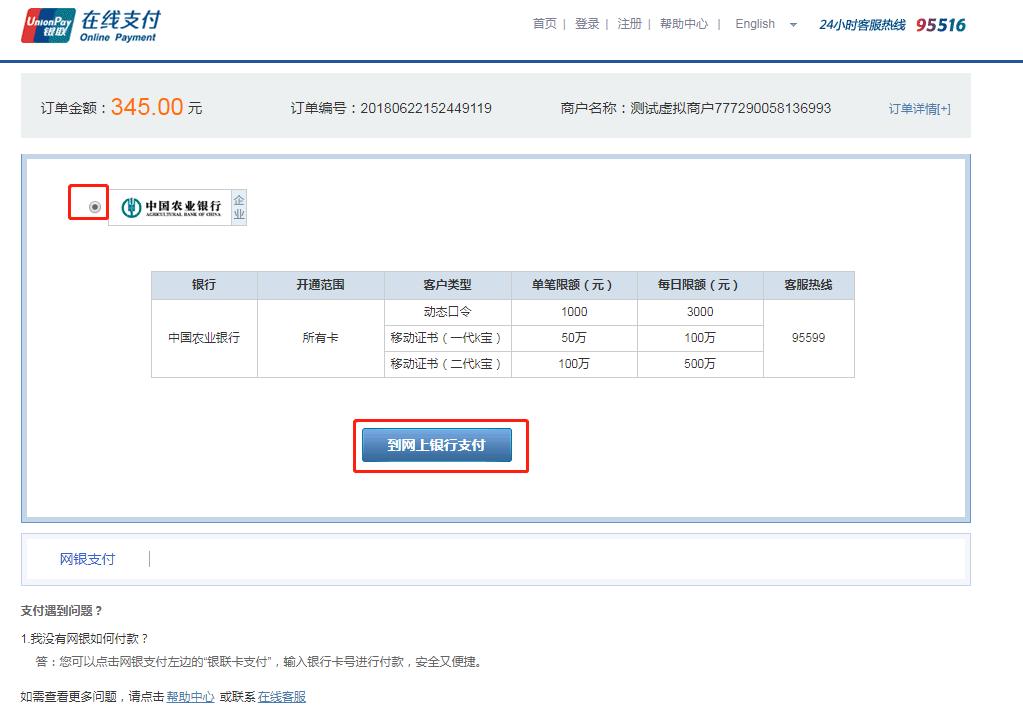Click the 动态口令 customer type row

click(x=447, y=312)
